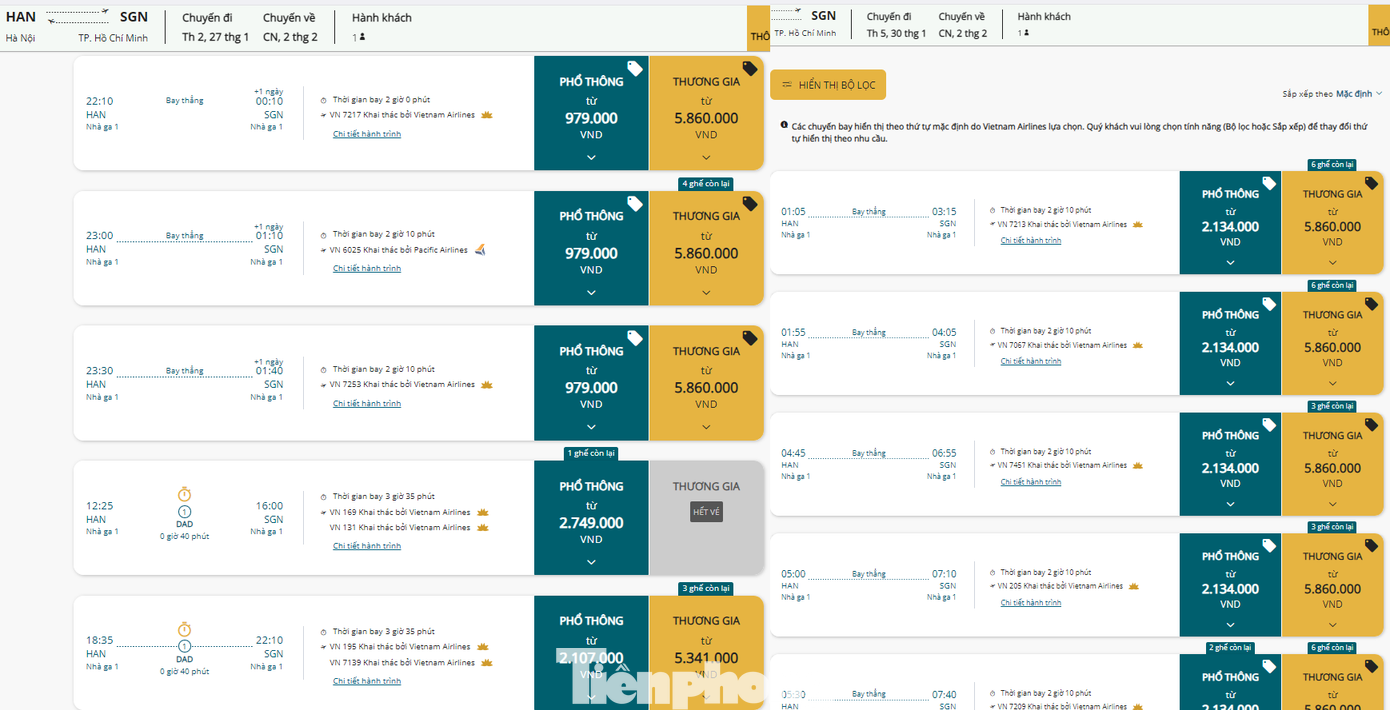
Task: Click the airplane icon beside flight VN 7253
Action: click(323, 384)
